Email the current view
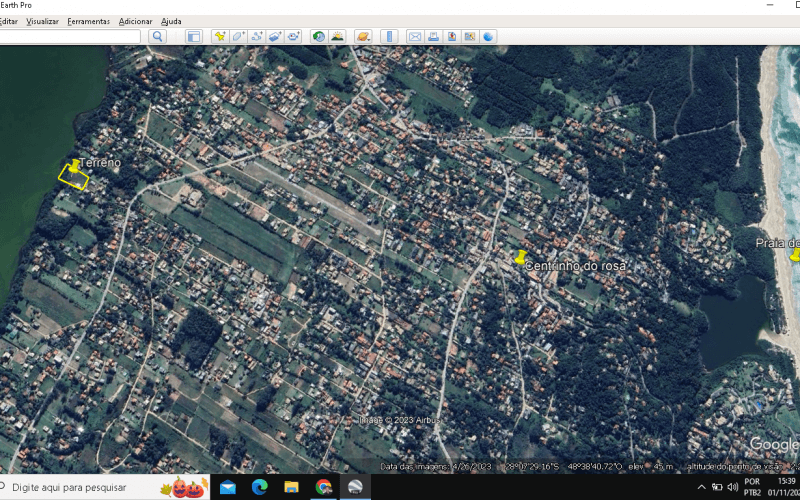 click(x=415, y=36)
